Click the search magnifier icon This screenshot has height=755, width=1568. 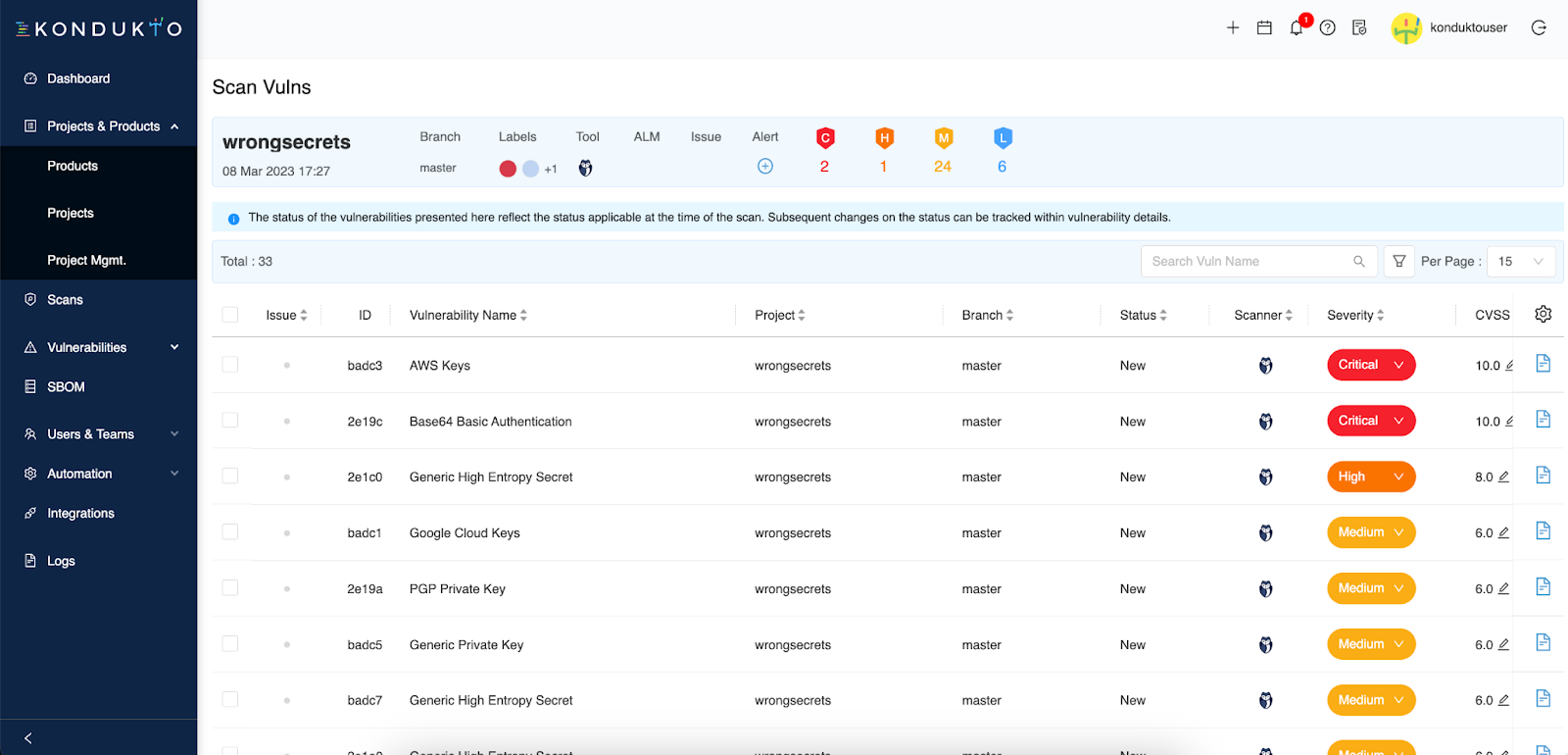1359,262
